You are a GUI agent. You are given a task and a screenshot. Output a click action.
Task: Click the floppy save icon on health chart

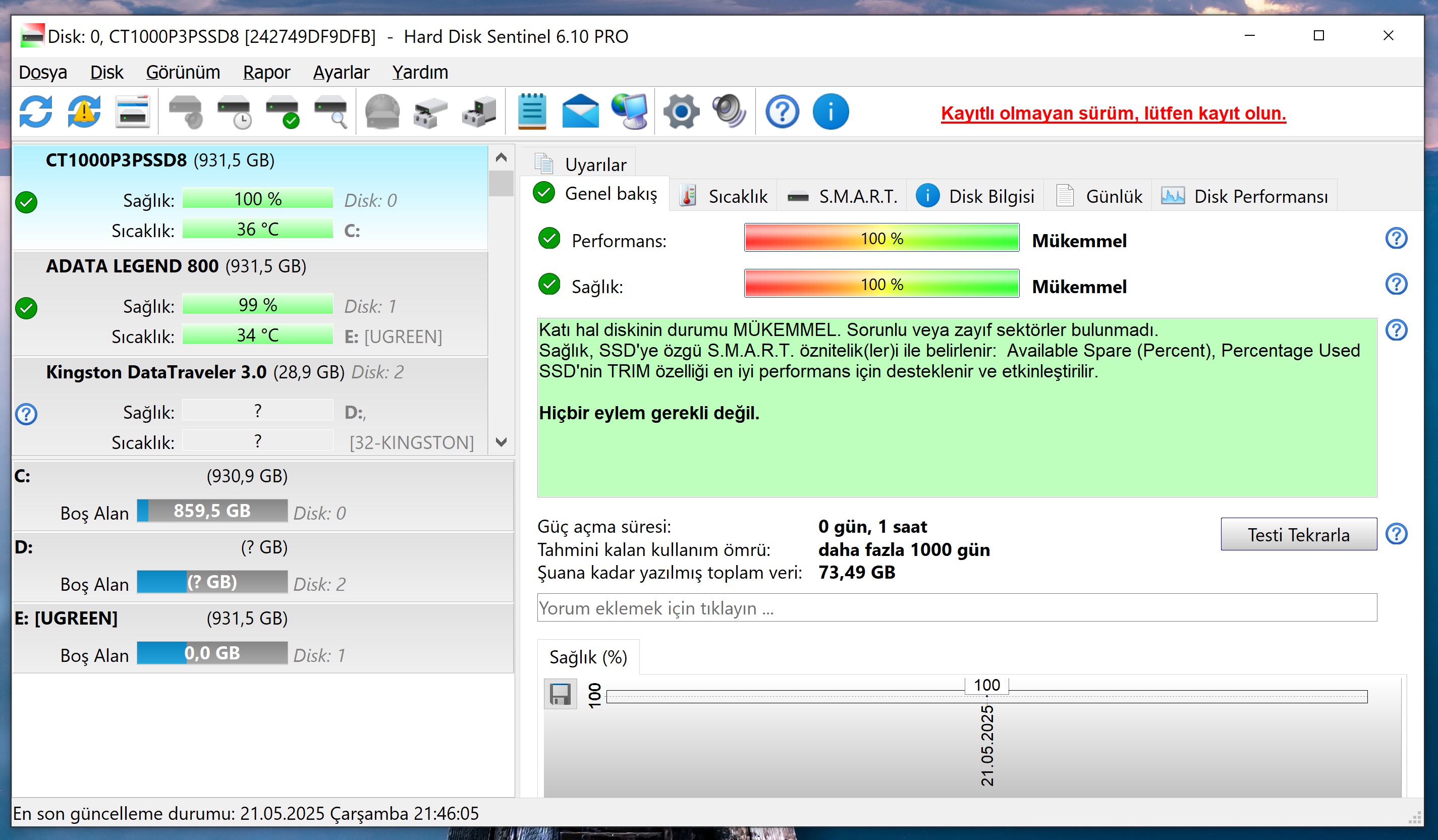561,694
